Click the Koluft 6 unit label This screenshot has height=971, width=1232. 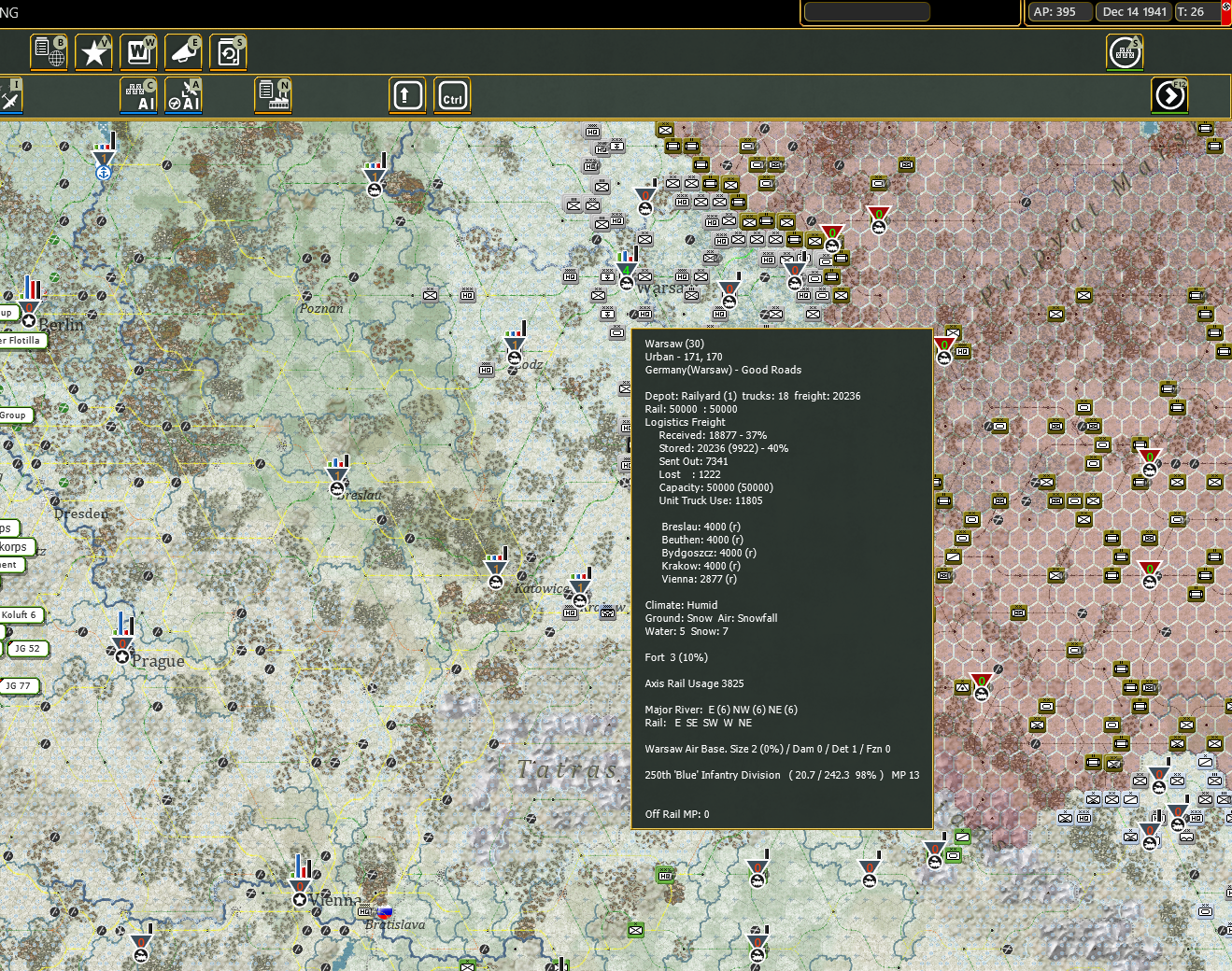click(21, 615)
